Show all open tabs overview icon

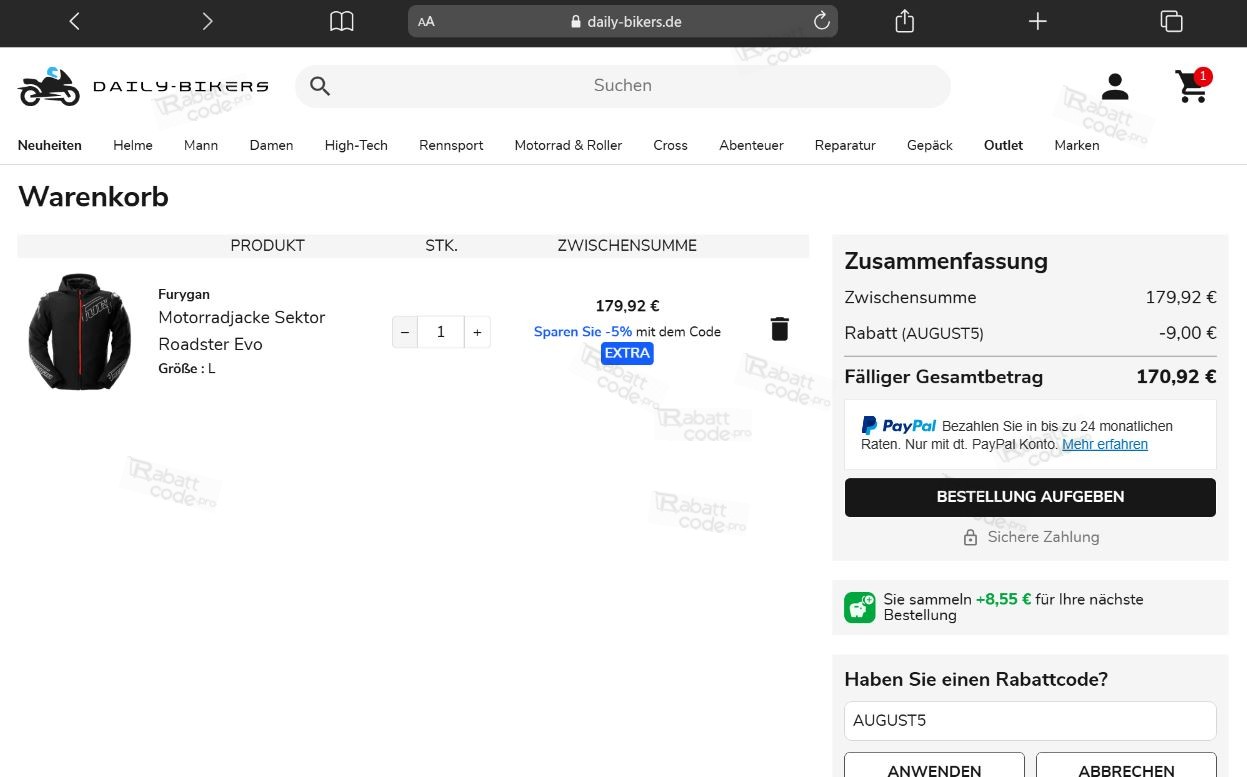tap(1171, 21)
